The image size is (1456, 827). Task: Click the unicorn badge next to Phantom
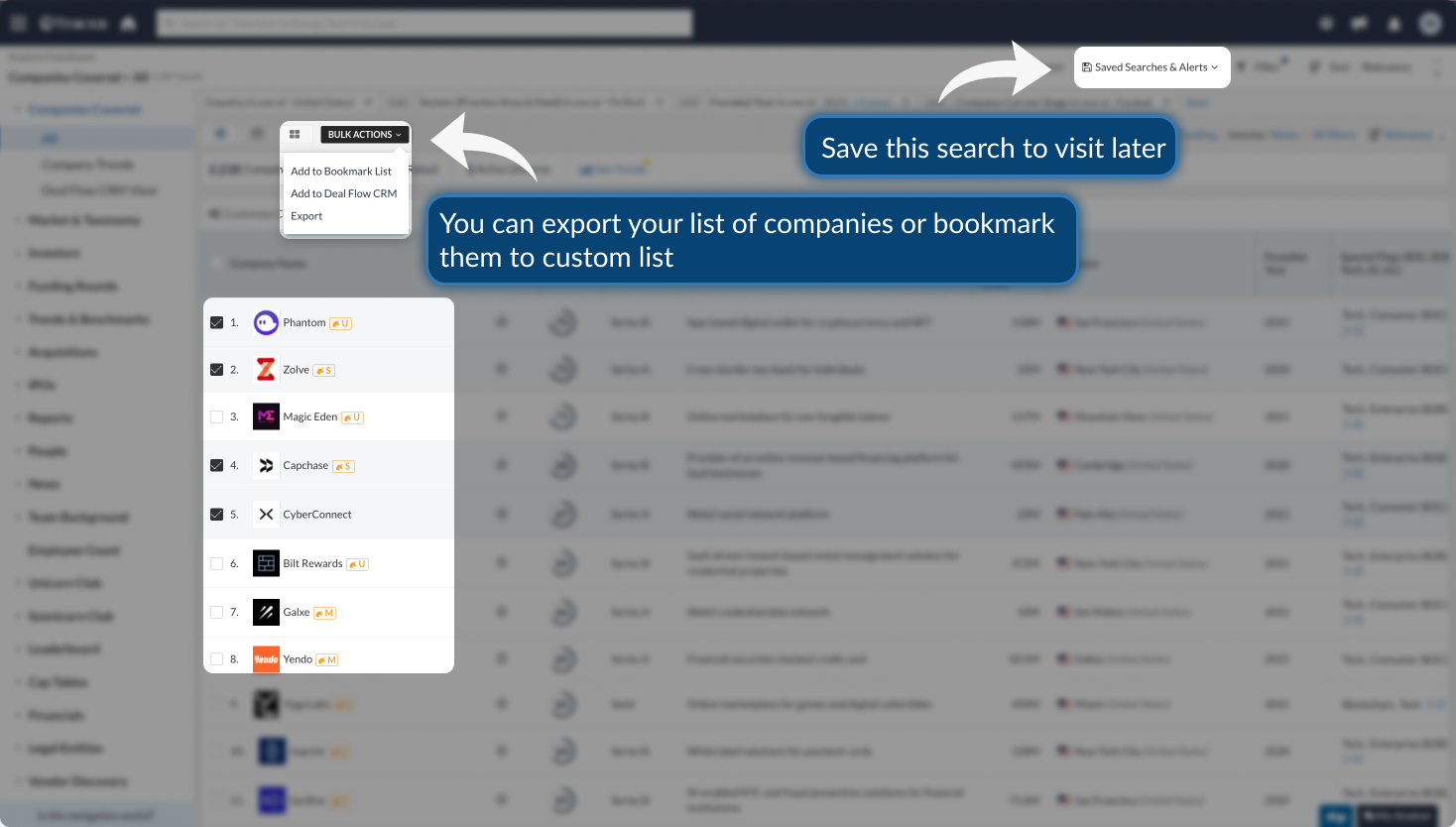[x=340, y=323]
